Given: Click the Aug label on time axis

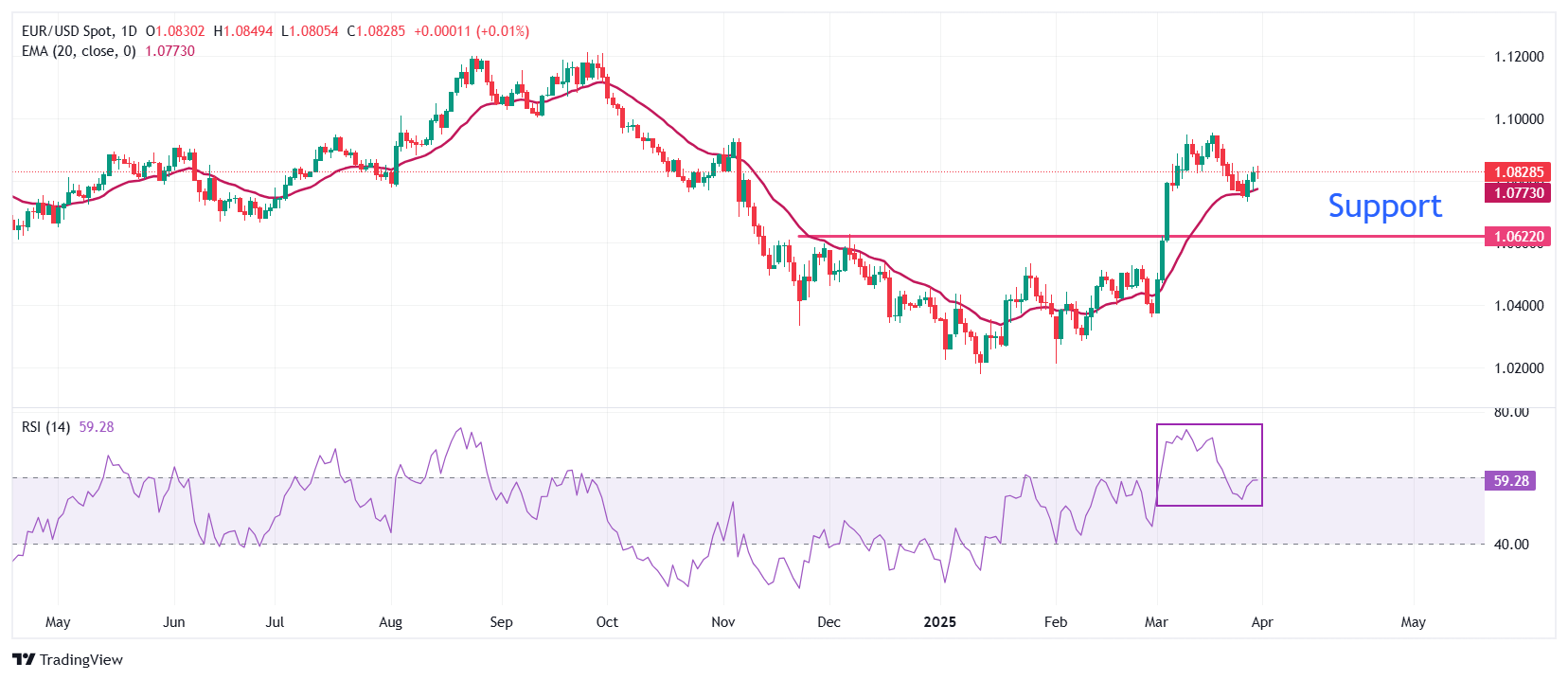Looking at the screenshot, I should coord(390,622).
